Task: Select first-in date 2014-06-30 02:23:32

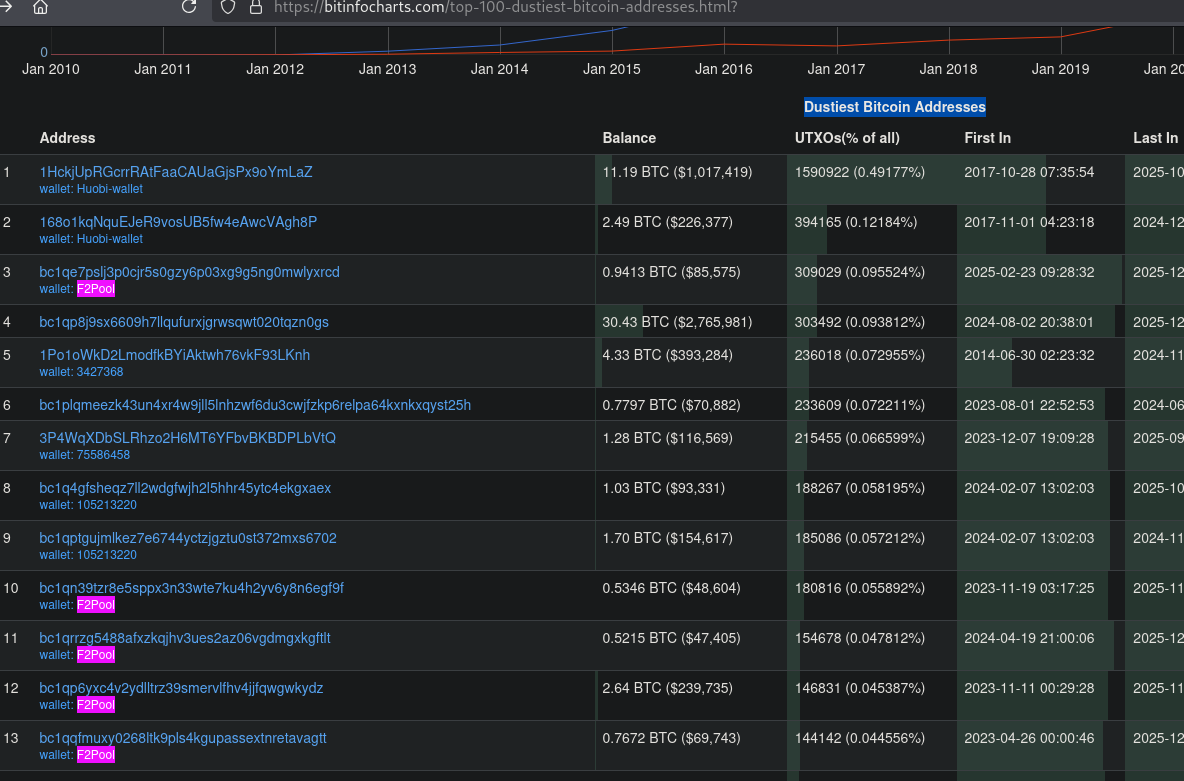Action: pos(1029,355)
